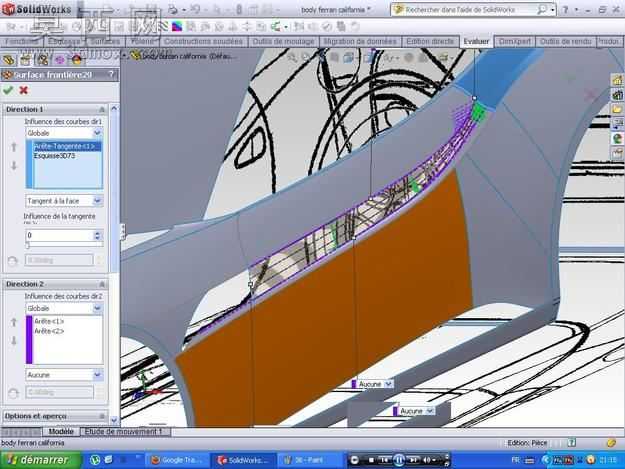
Task: Select Esquisse3D73 in Direction 1 list
Action: pos(54,156)
